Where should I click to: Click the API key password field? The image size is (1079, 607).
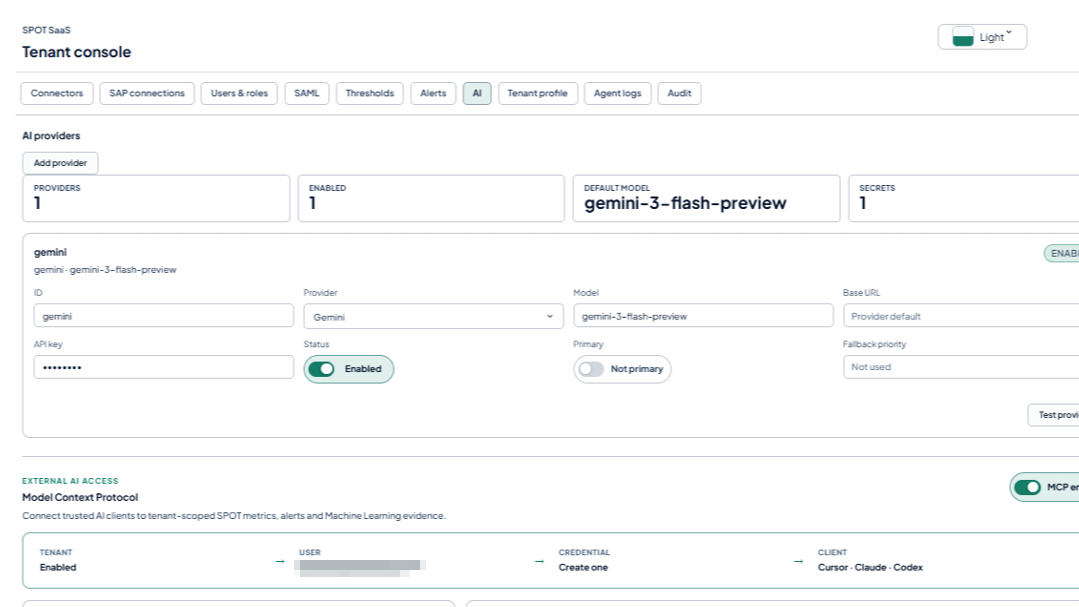(x=164, y=368)
